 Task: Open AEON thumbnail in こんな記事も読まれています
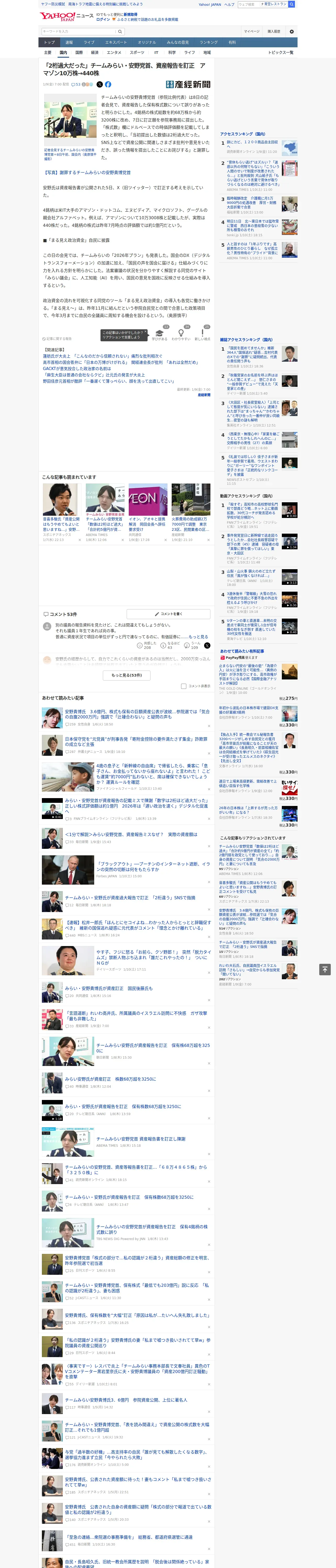coord(148,500)
